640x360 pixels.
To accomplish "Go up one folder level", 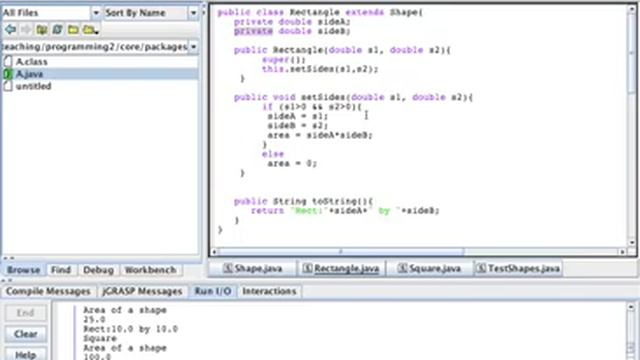I will click(42, 29).
